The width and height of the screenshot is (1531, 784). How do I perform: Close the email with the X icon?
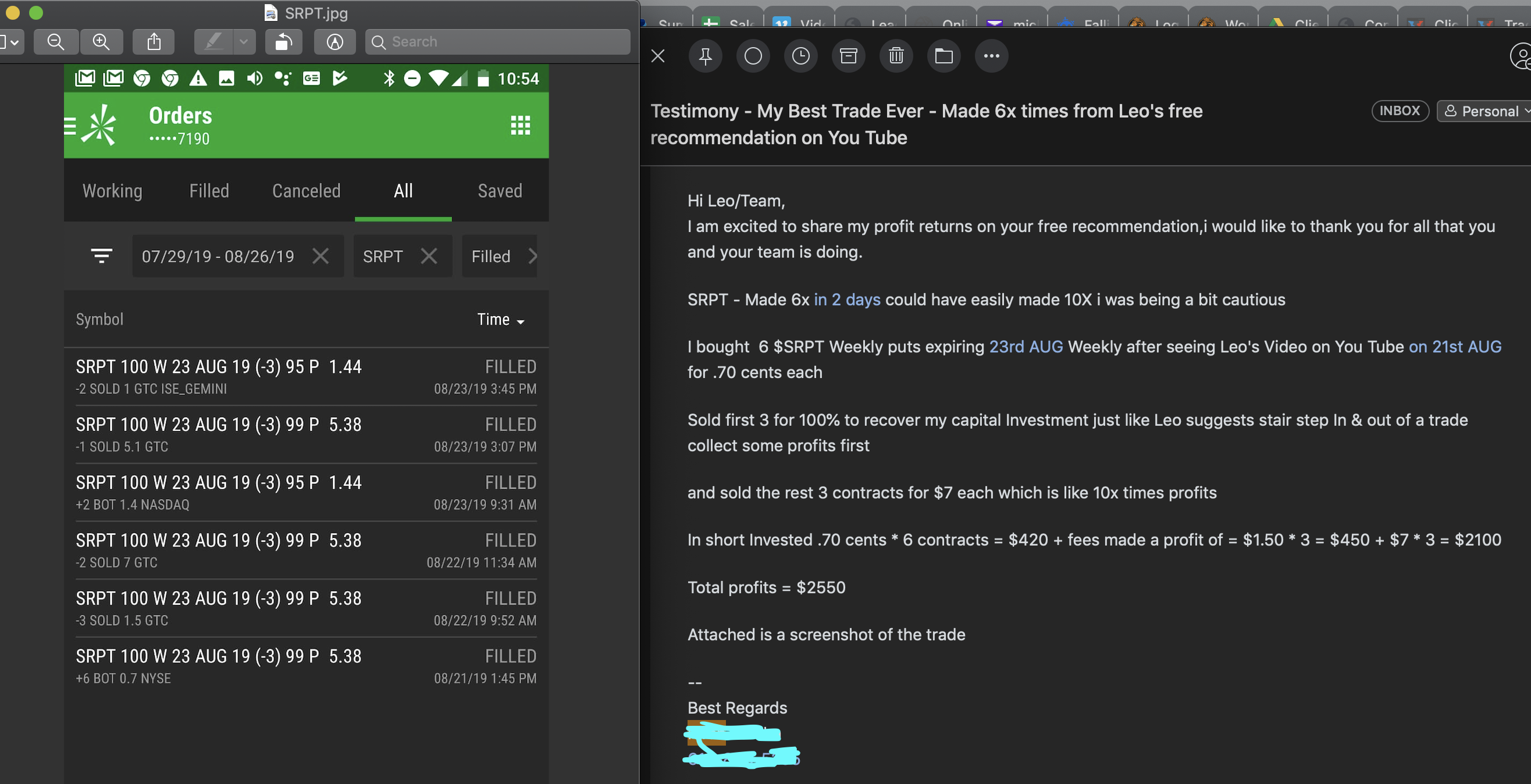[657, 56]
